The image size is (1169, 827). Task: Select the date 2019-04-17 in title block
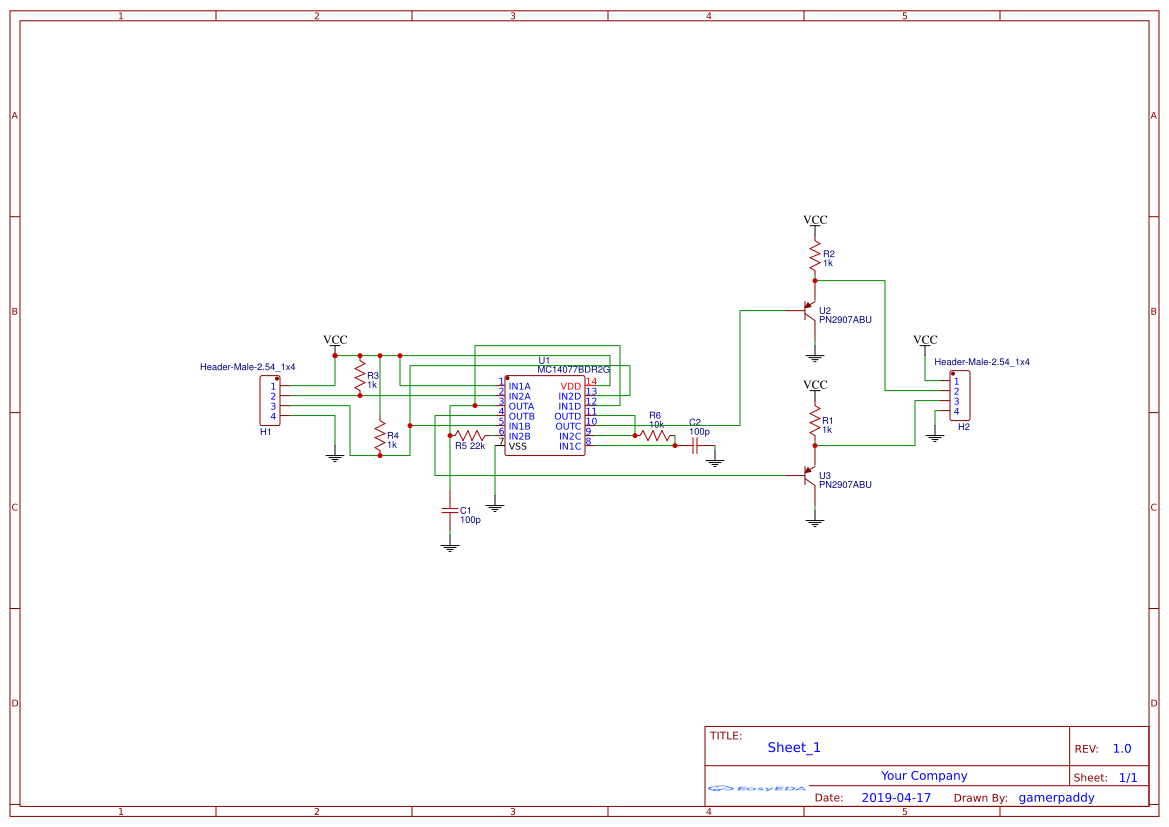[896, 797]
